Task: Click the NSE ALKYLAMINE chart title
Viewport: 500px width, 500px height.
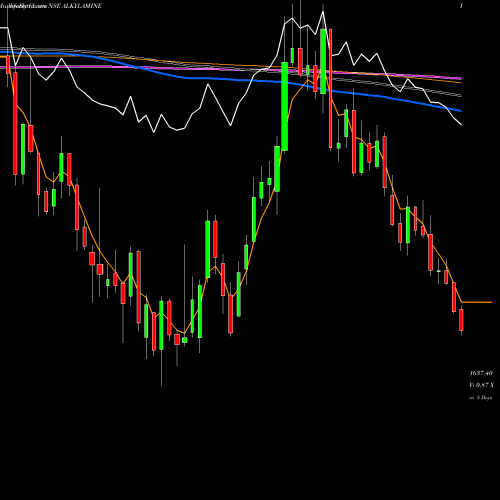Action: 75,6
